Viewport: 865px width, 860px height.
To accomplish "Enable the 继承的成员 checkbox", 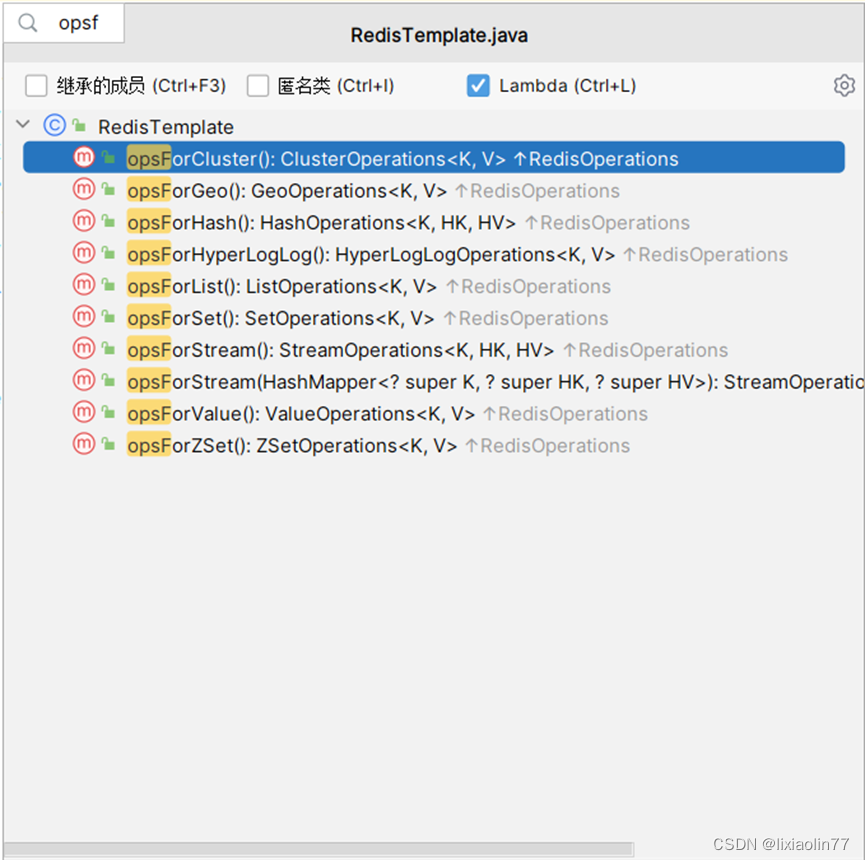I will pyautogui.click(x=36, y=86).
